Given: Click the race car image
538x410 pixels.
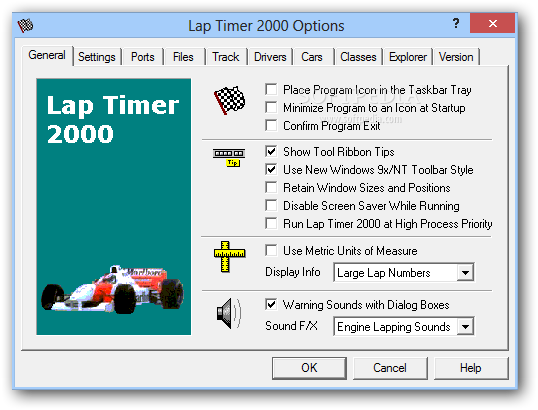Looking at the screenshot, I should 112,289.
